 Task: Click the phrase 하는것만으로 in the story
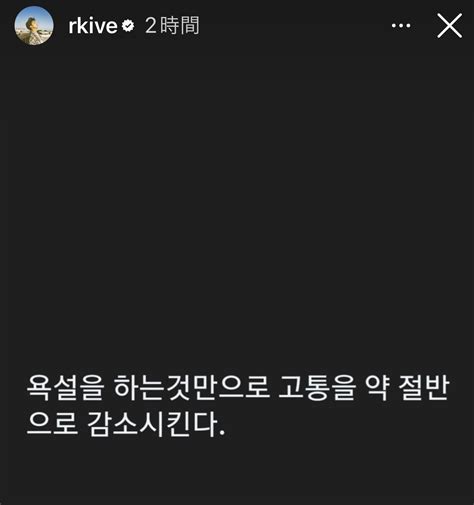192,387
